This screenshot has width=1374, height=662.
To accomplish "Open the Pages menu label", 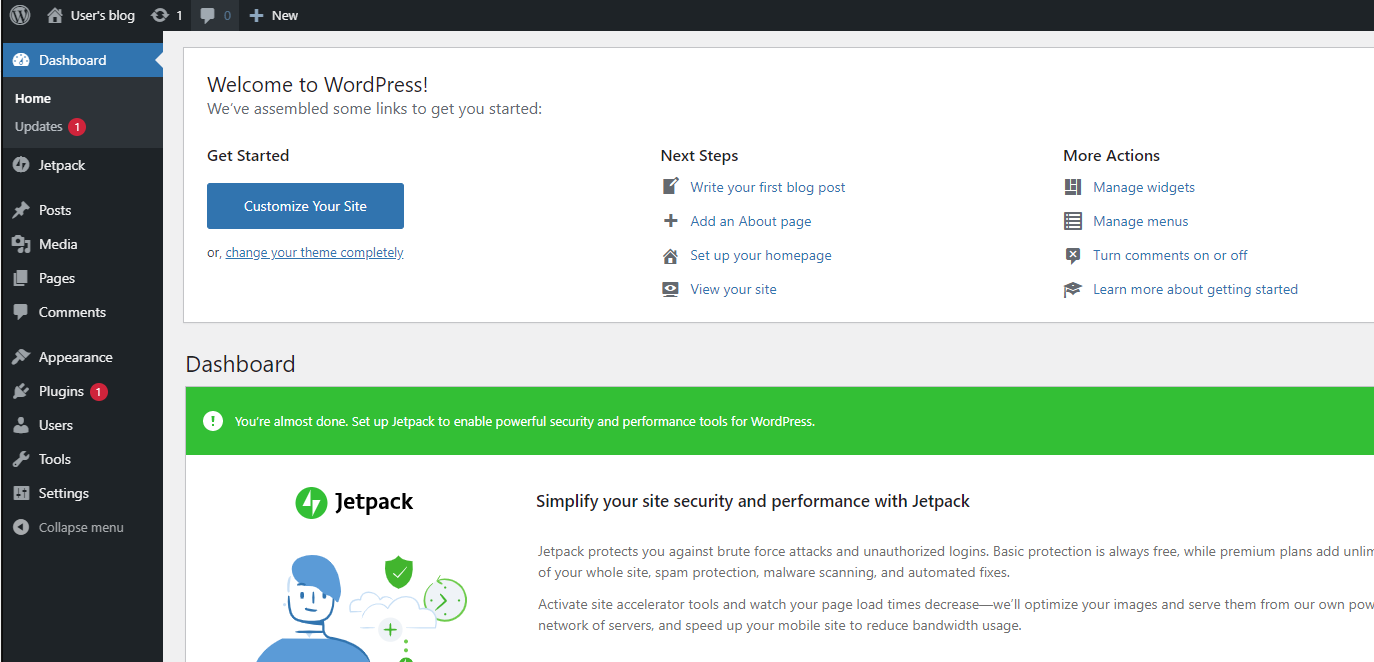I will pyautogui.click(x=57, y=278).
